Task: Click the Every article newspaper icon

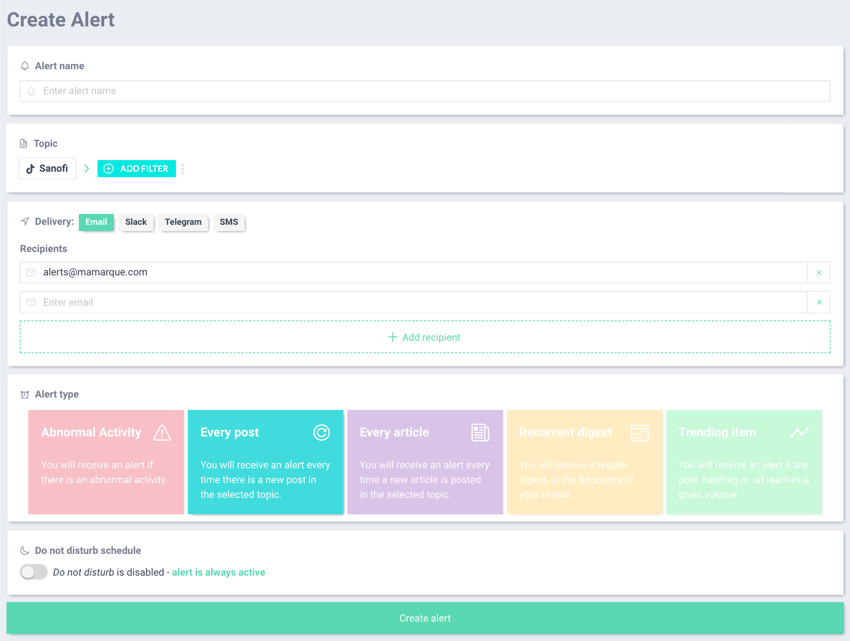Action: (x=480, y=433)
